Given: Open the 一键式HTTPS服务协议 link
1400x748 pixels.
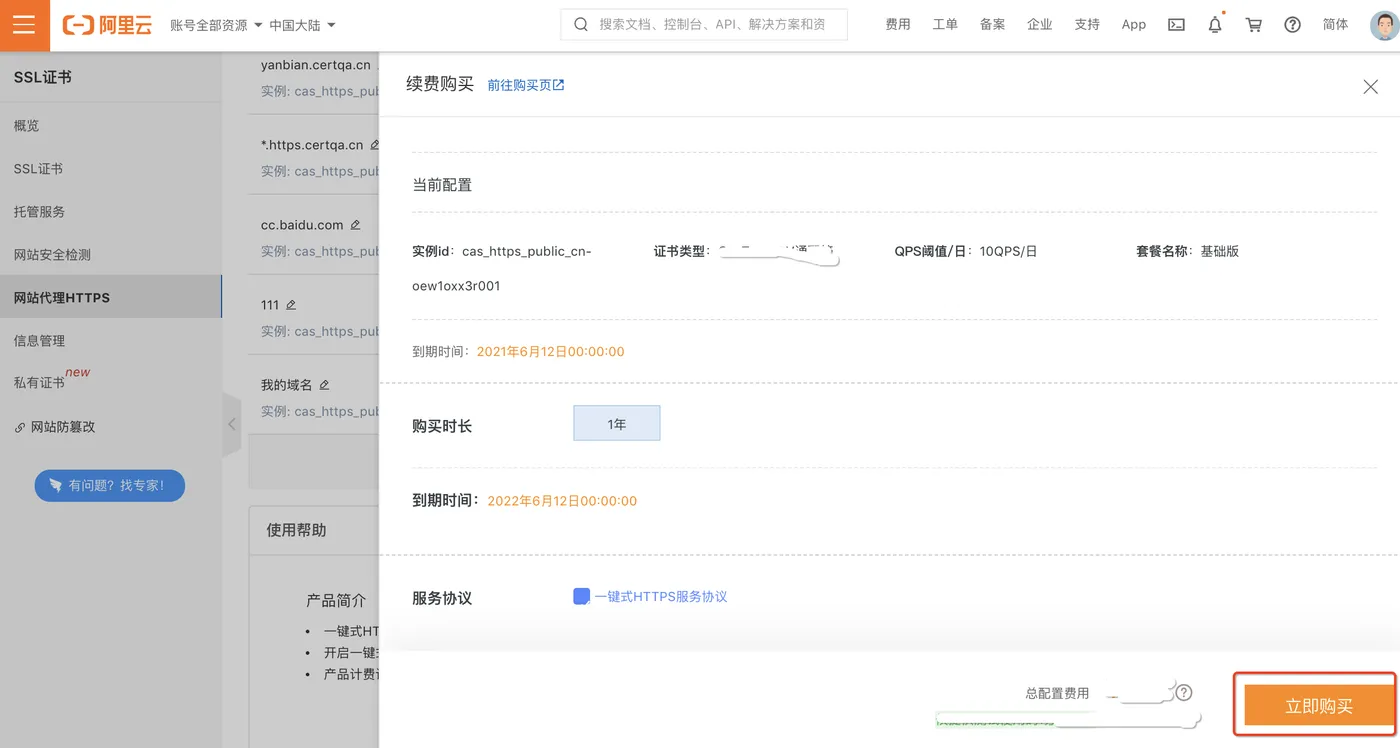Looking at the screenshot, I should coord(660,597).
